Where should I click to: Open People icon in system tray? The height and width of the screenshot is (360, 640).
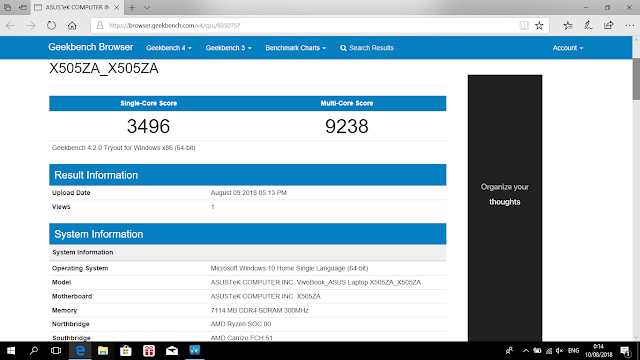click(x=509, y=351)
